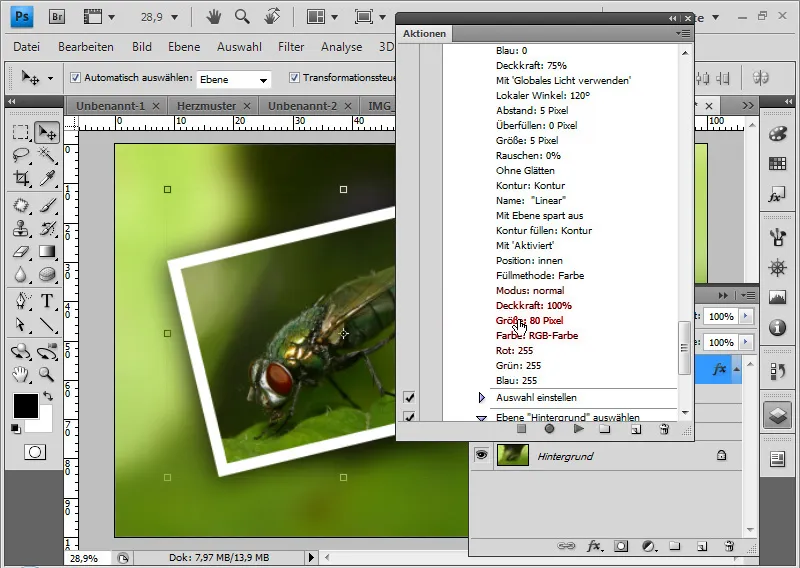Select the Hand tool in toolbox
This screenshot has width=800, height=568.
pos(20,375)
